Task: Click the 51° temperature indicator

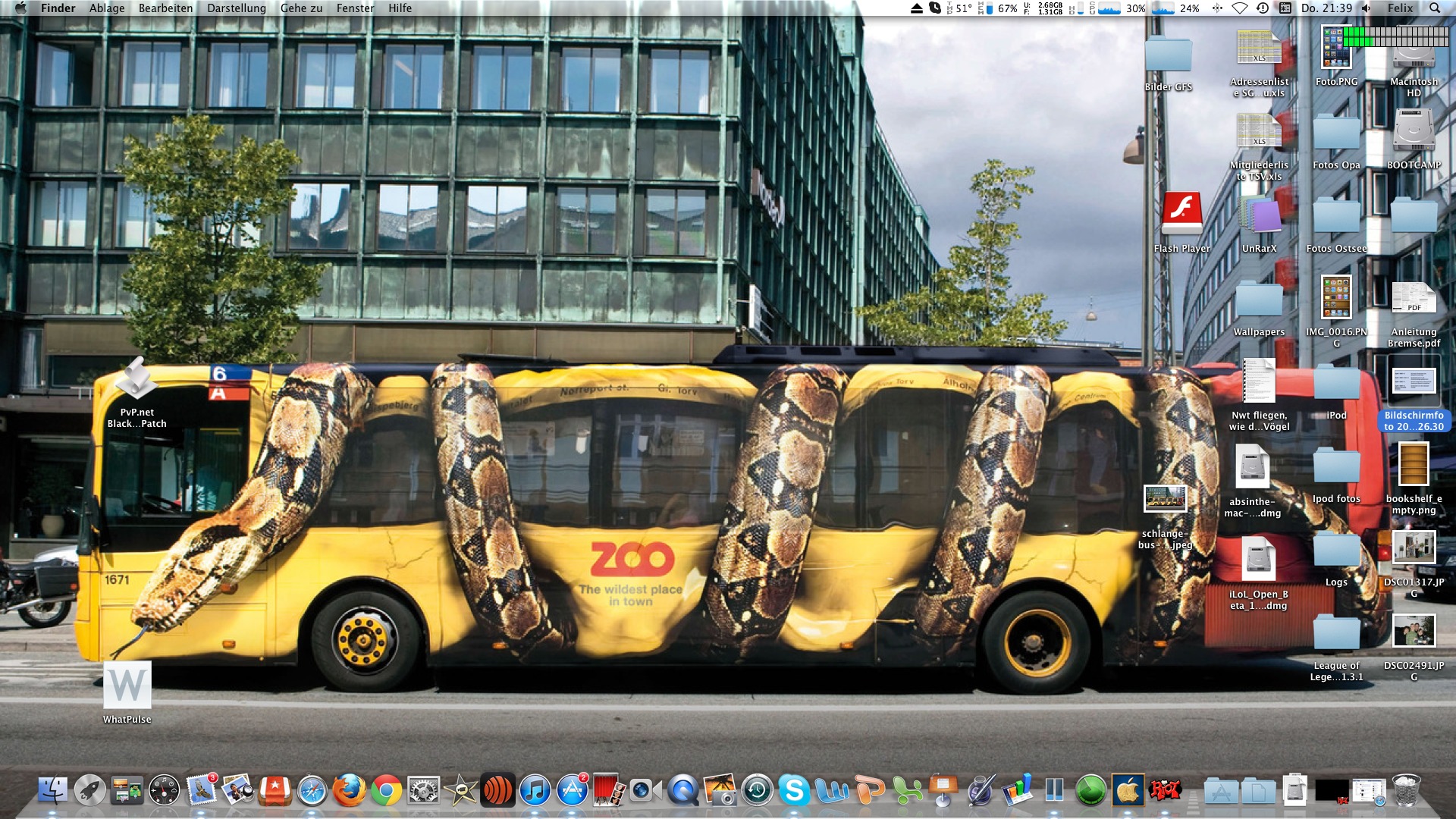Action: [x=958, y=8]
